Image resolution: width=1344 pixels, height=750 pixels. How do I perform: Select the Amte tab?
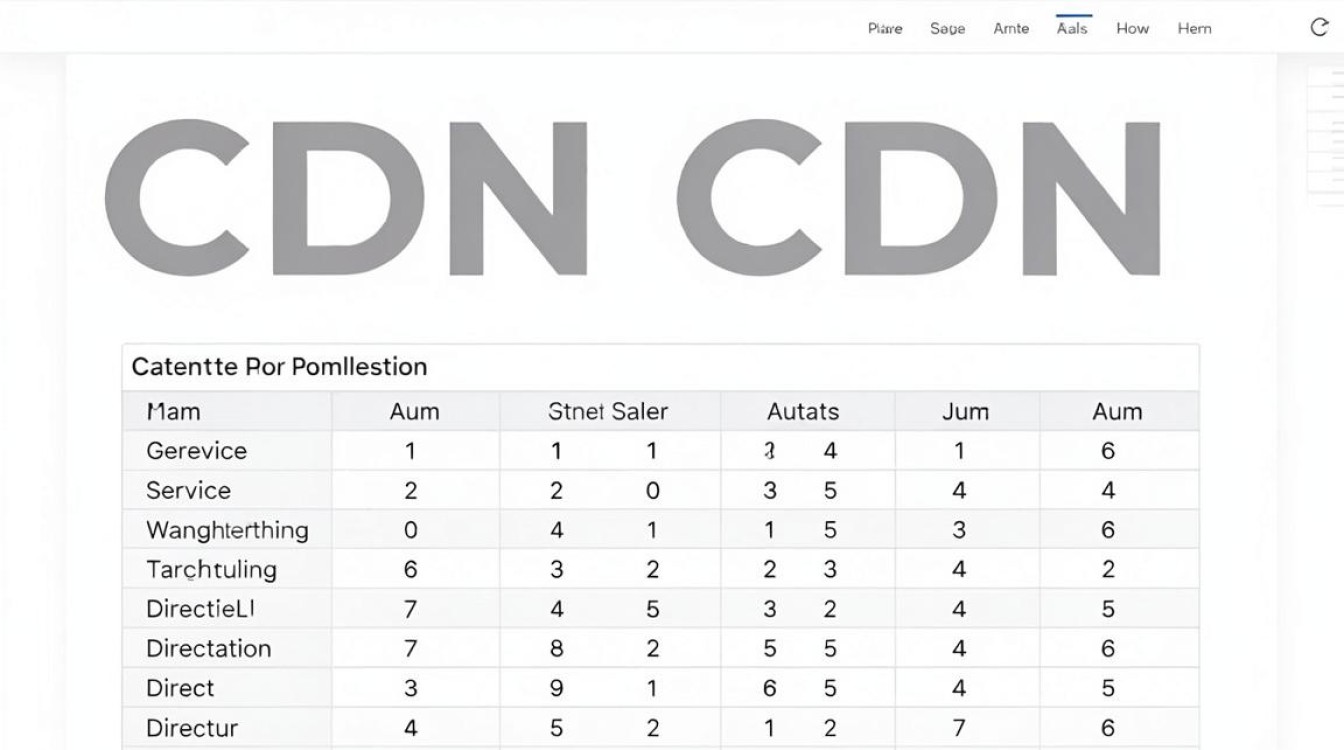point(1011,29)
